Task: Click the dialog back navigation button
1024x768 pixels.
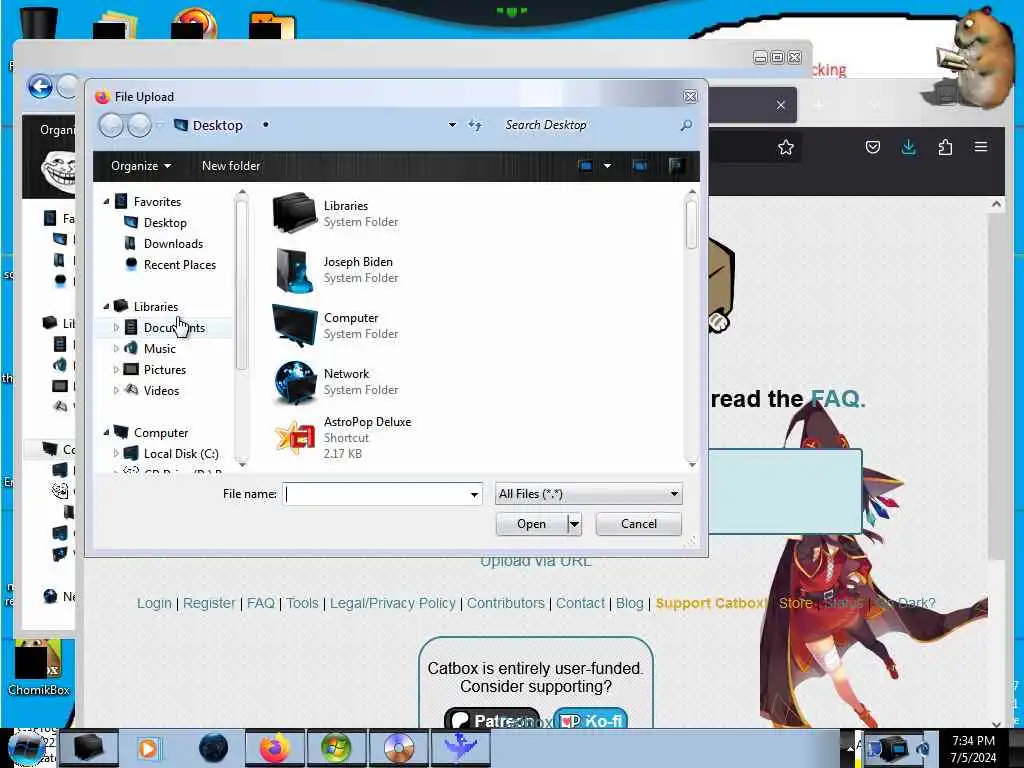Action: click(111, 125)
